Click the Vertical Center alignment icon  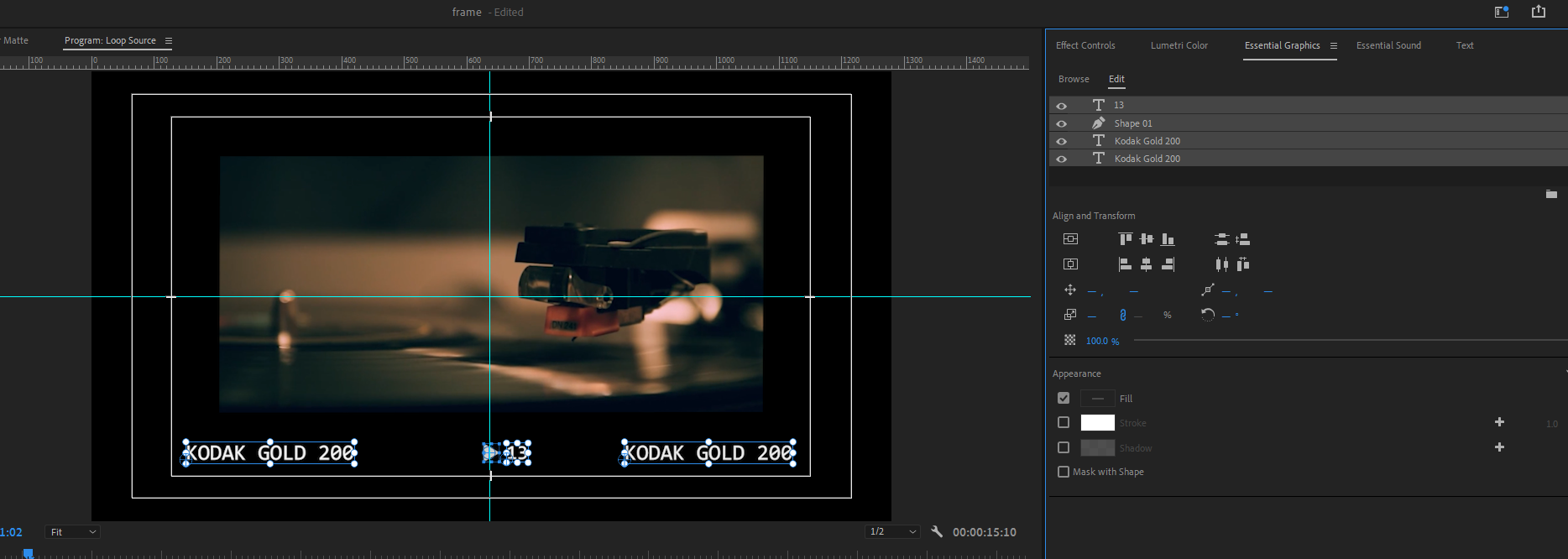(x=1146, y=239)
